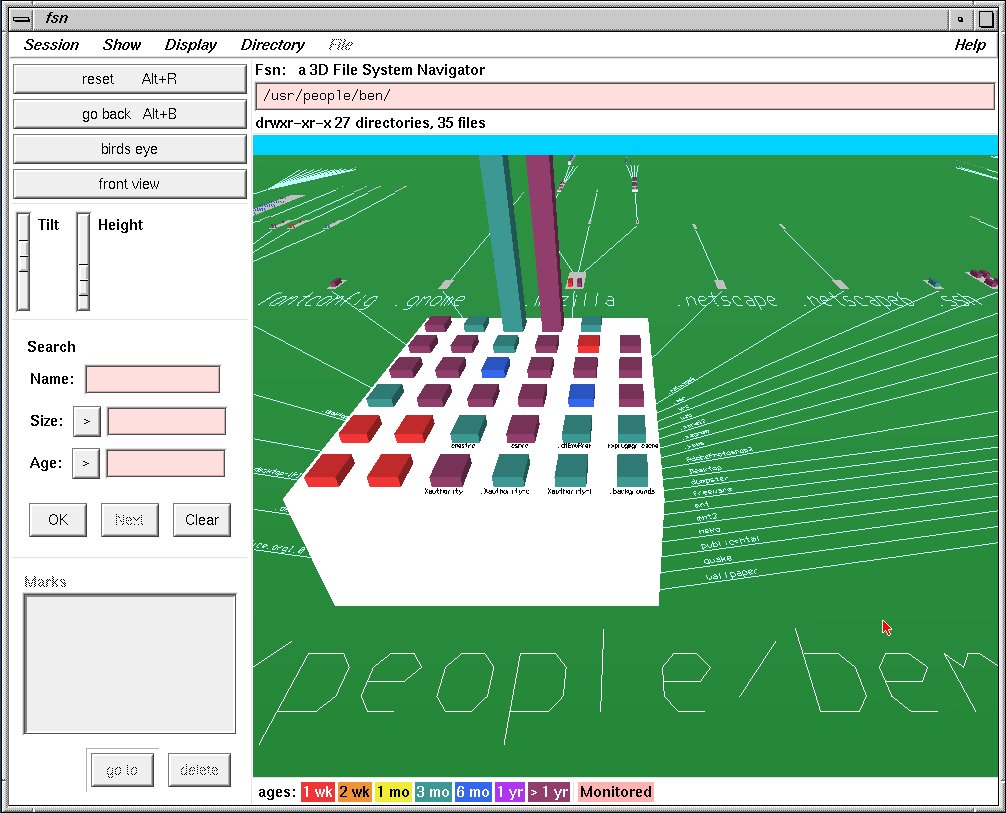1006x813 pixels.
Task: Follow the neko directory line label
Action: coord(710,531)
